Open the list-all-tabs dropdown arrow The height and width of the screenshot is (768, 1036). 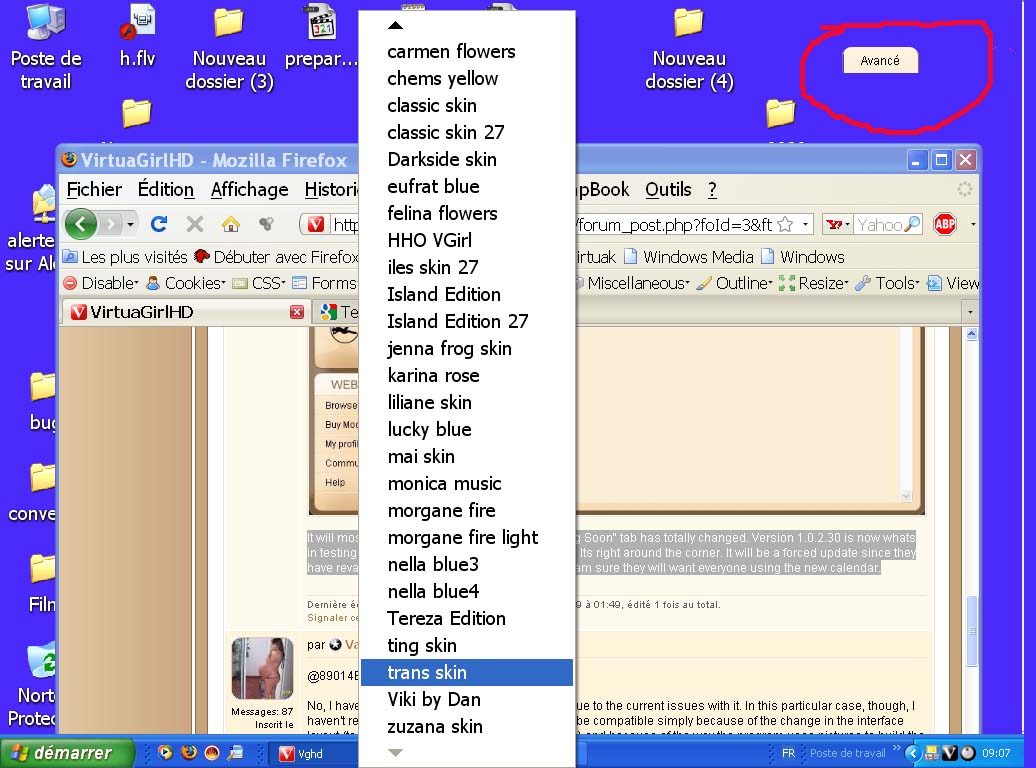(970, 312)
